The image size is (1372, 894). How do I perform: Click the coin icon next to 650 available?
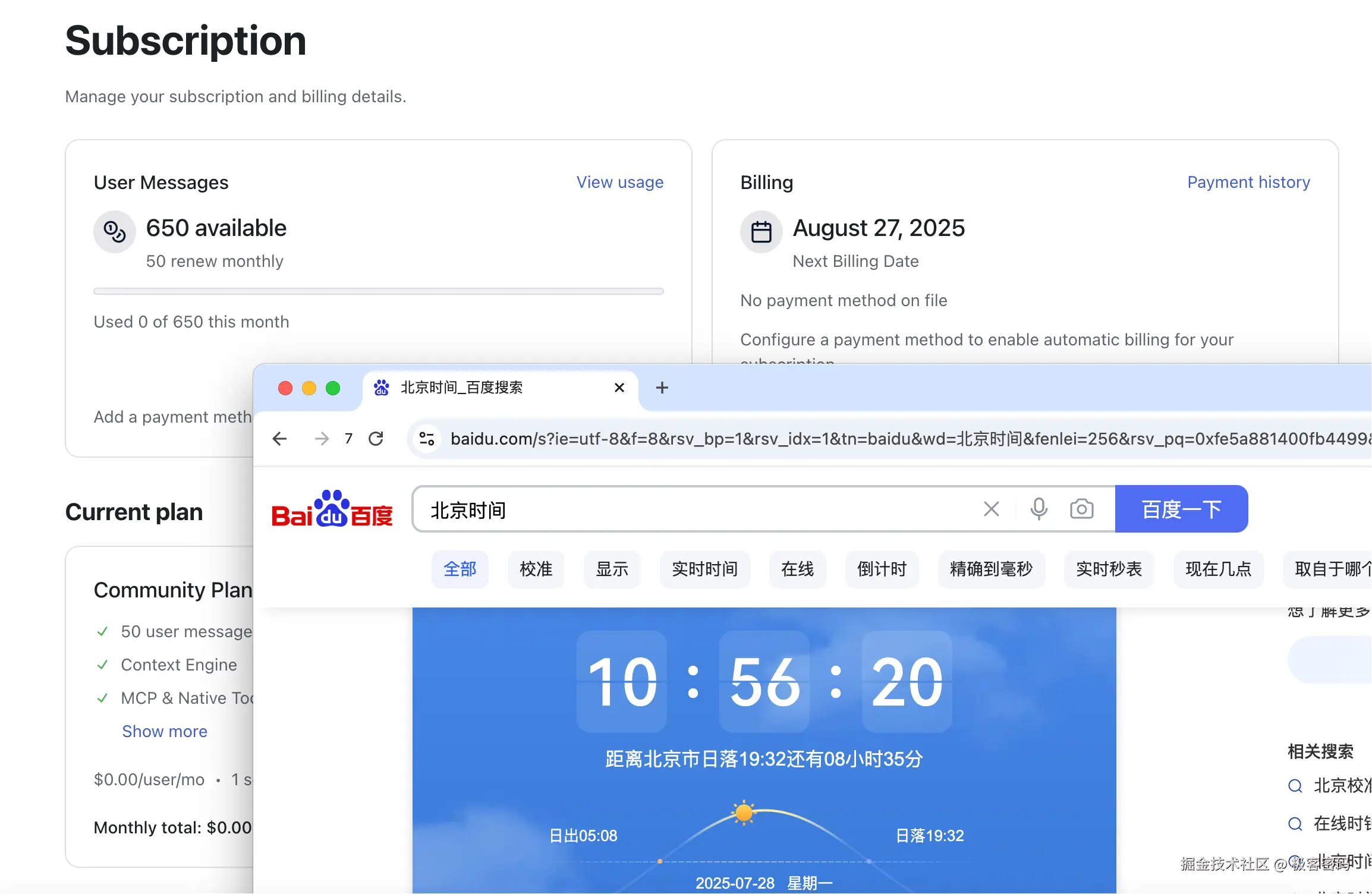(x=114, y=231)
